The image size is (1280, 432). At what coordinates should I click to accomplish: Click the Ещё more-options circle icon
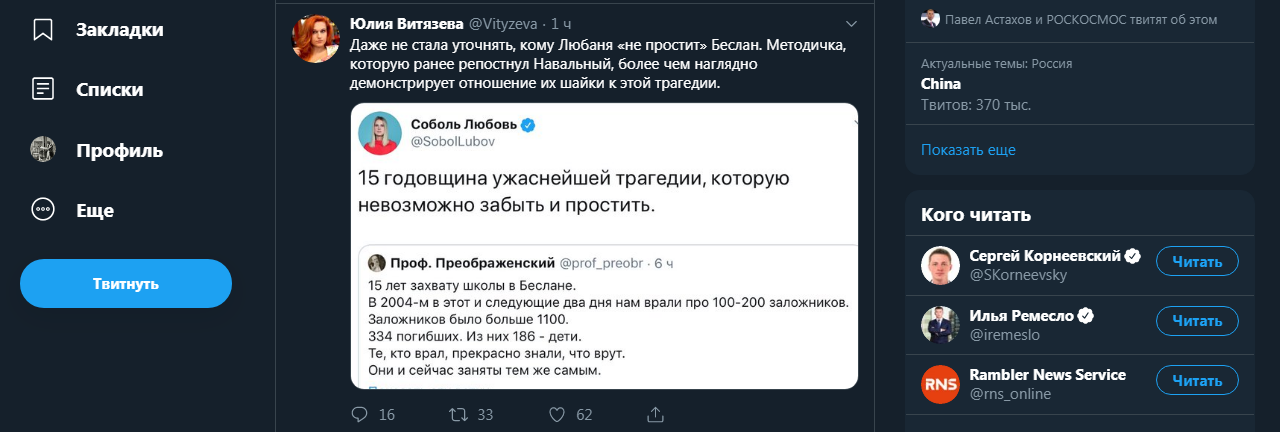coord(43,209)
